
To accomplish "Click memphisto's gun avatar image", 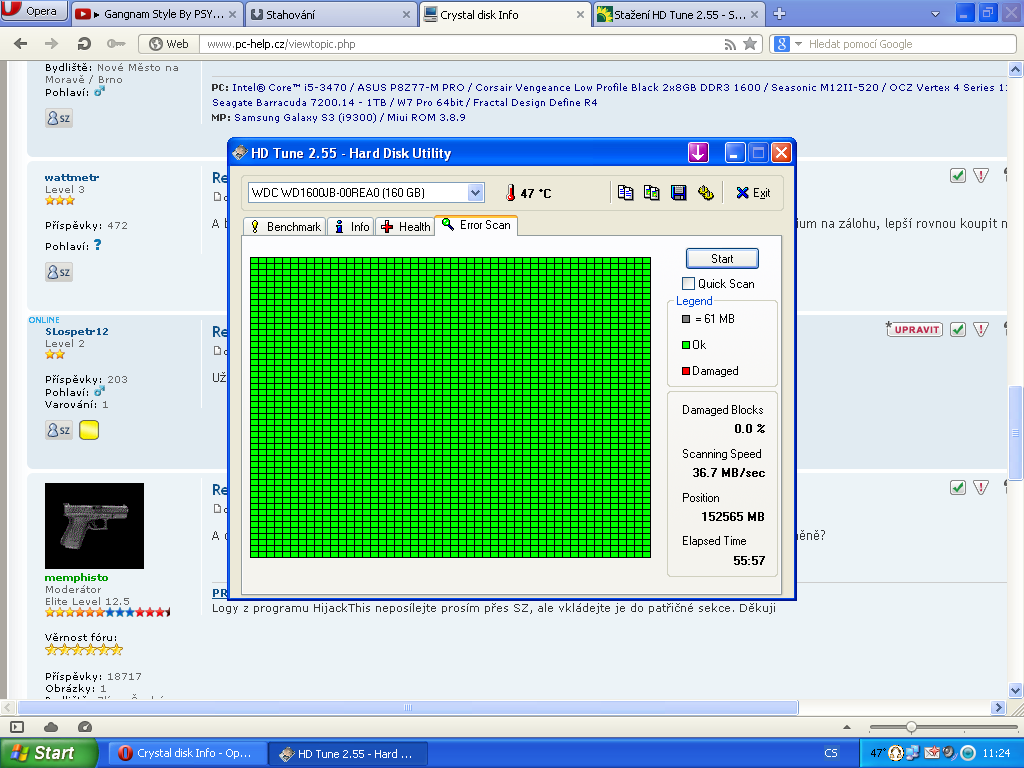I will click(x=94, y=526).
